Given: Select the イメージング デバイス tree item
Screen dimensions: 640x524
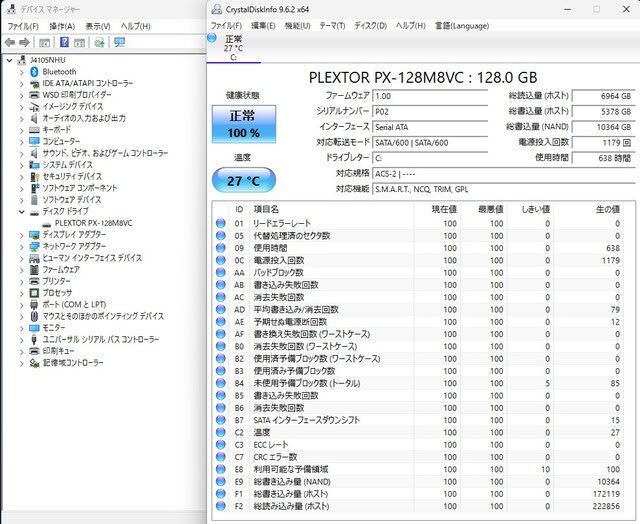Looking at the screenshot, I should pyautogui.click(x=73, y=107).
